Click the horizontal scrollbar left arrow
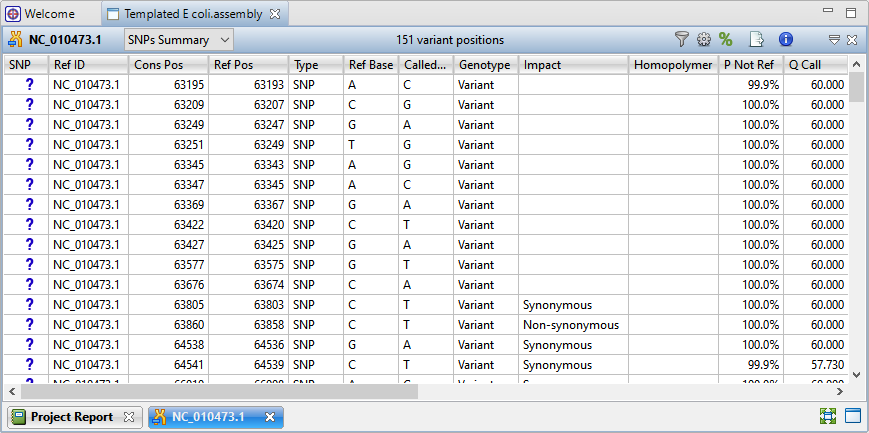This screenshot has height=433, width=869. [12, 391]
